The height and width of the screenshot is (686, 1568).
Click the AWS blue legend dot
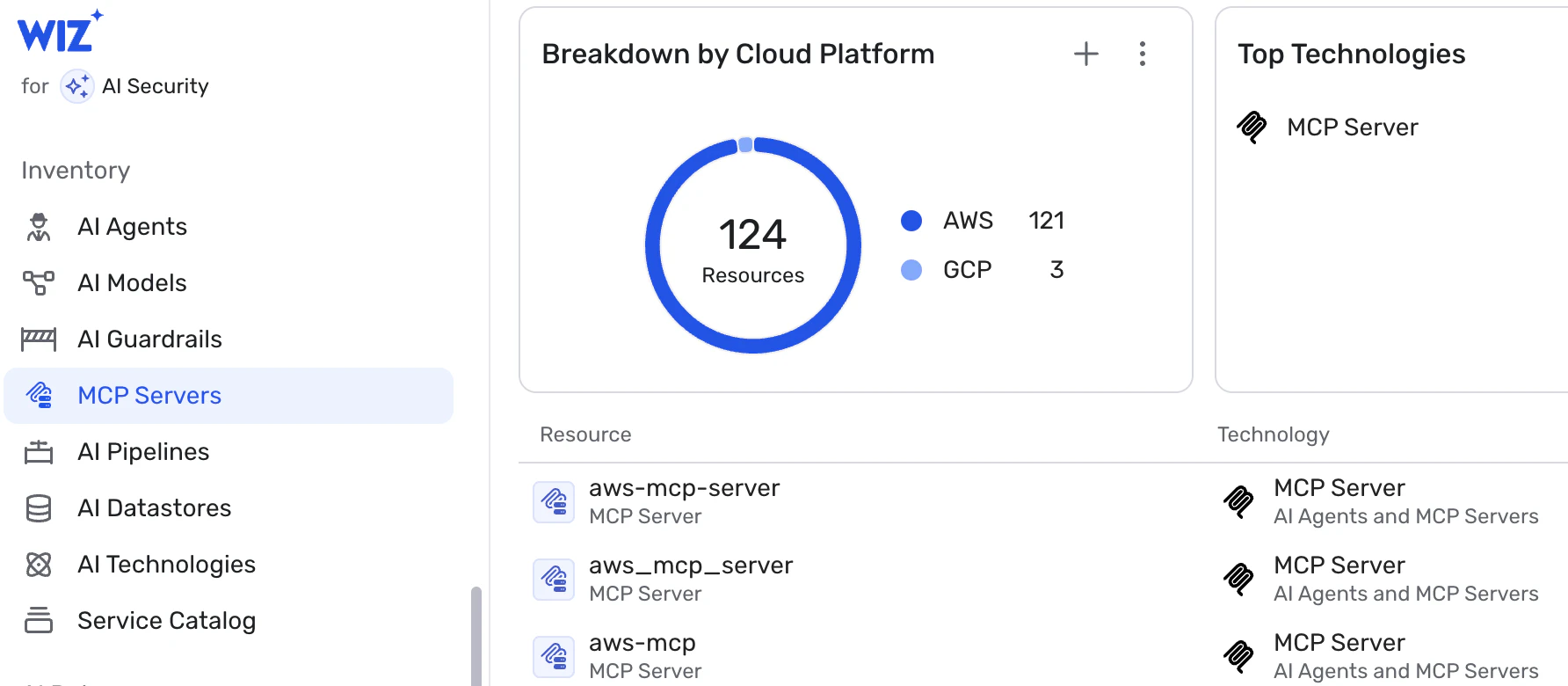coord(911,221)
